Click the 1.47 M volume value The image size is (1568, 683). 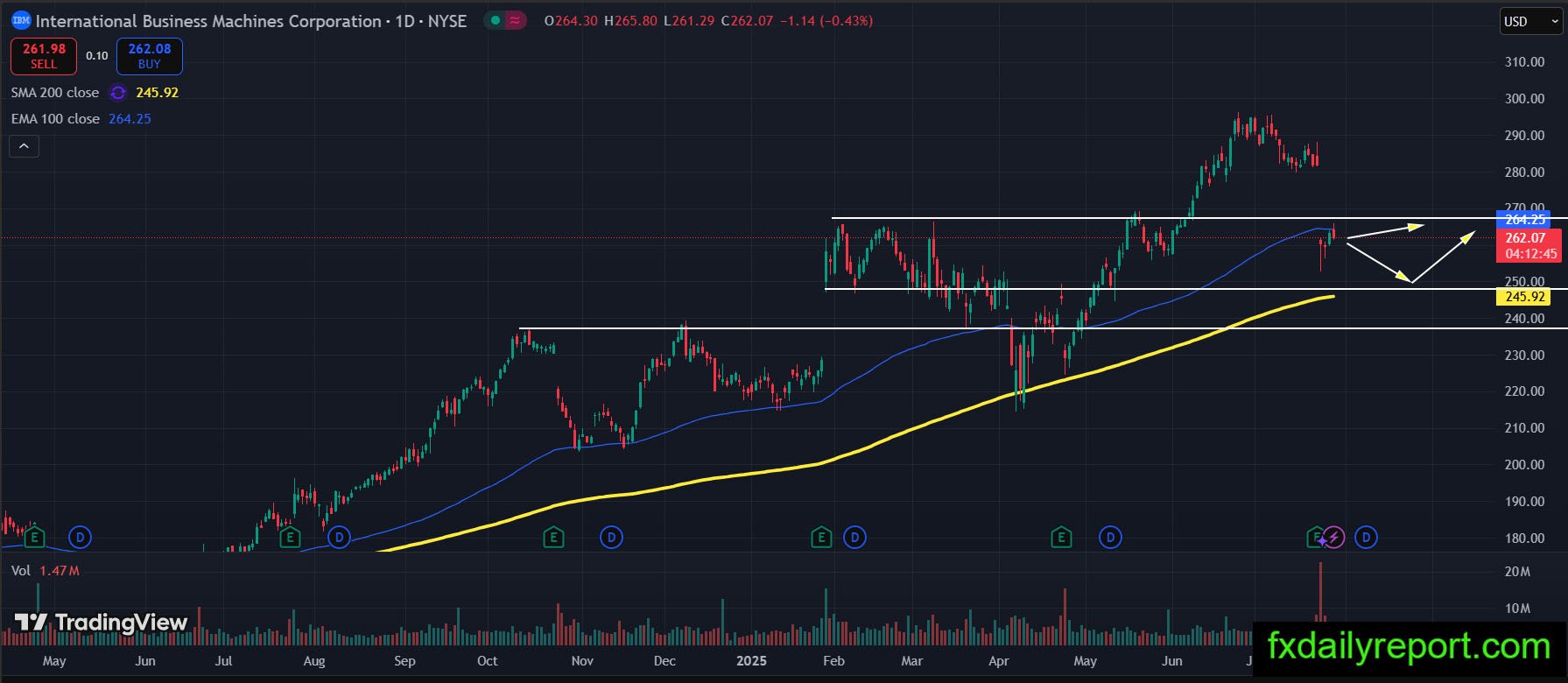60,571
